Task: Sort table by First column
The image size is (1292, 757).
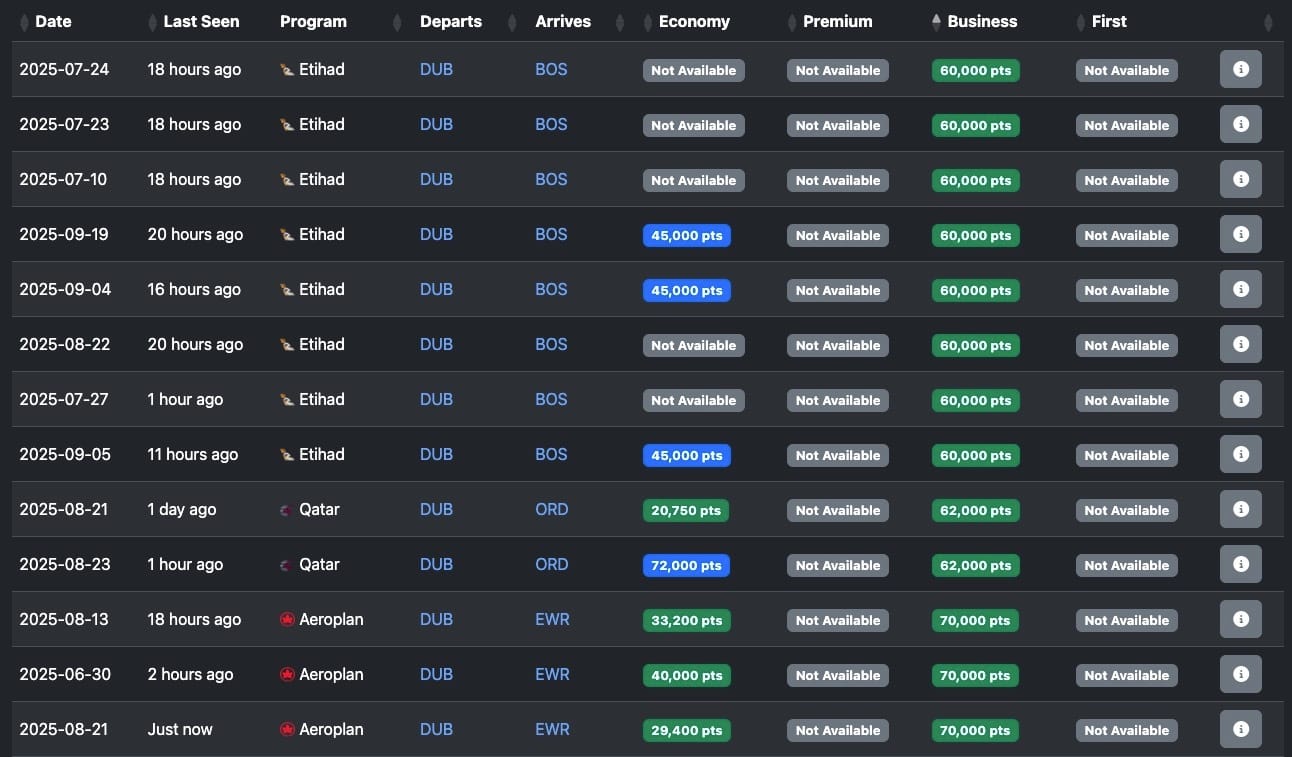Action: (x=1109, y=21)
